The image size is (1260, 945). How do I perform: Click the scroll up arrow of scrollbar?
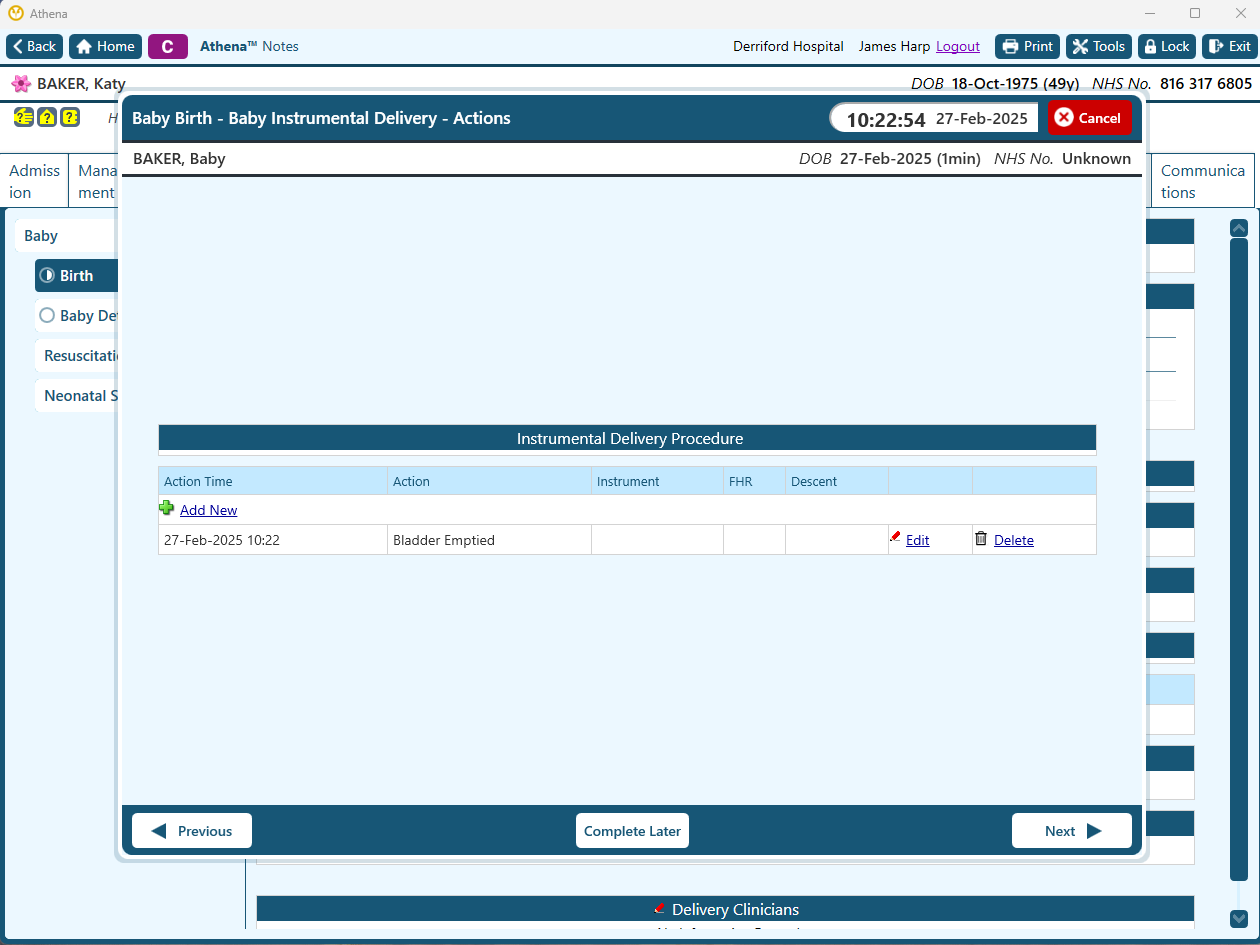[1239, 228]
